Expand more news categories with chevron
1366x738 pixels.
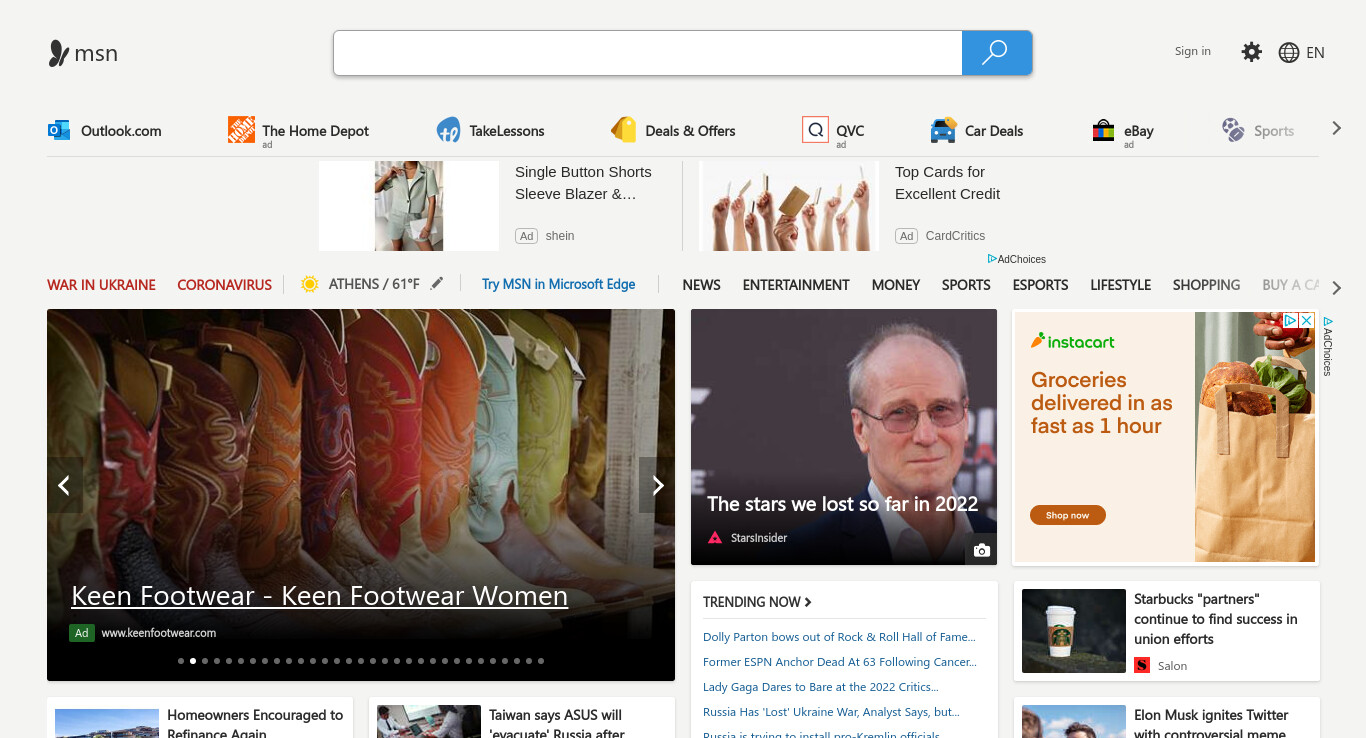coord(1336,288)
